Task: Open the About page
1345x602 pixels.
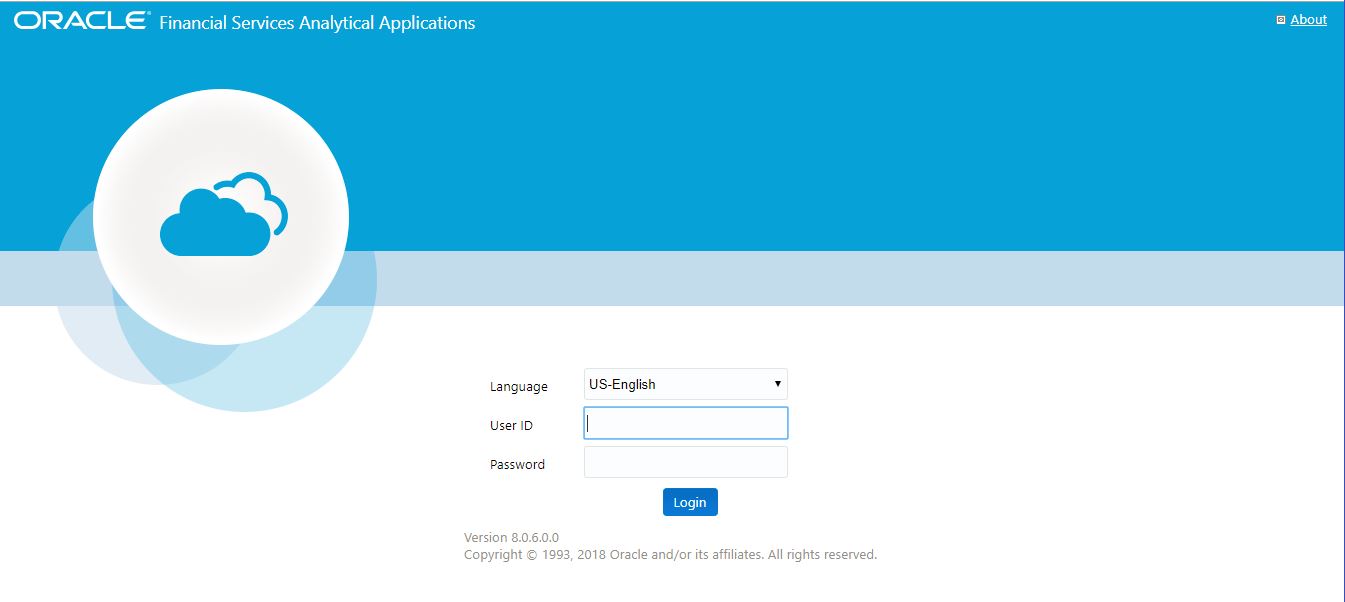Action: [1307, 19]
